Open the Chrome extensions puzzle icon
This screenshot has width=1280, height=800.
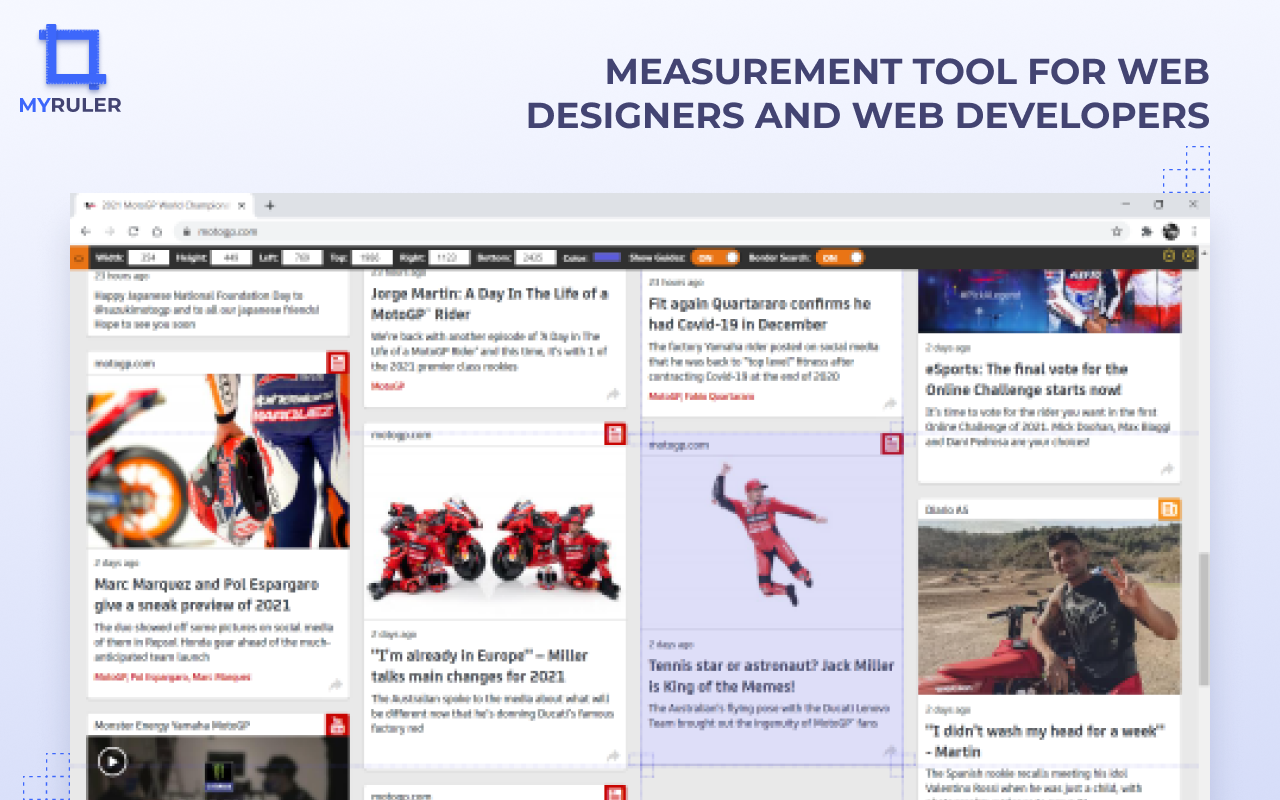click(x=1146, y=231)
